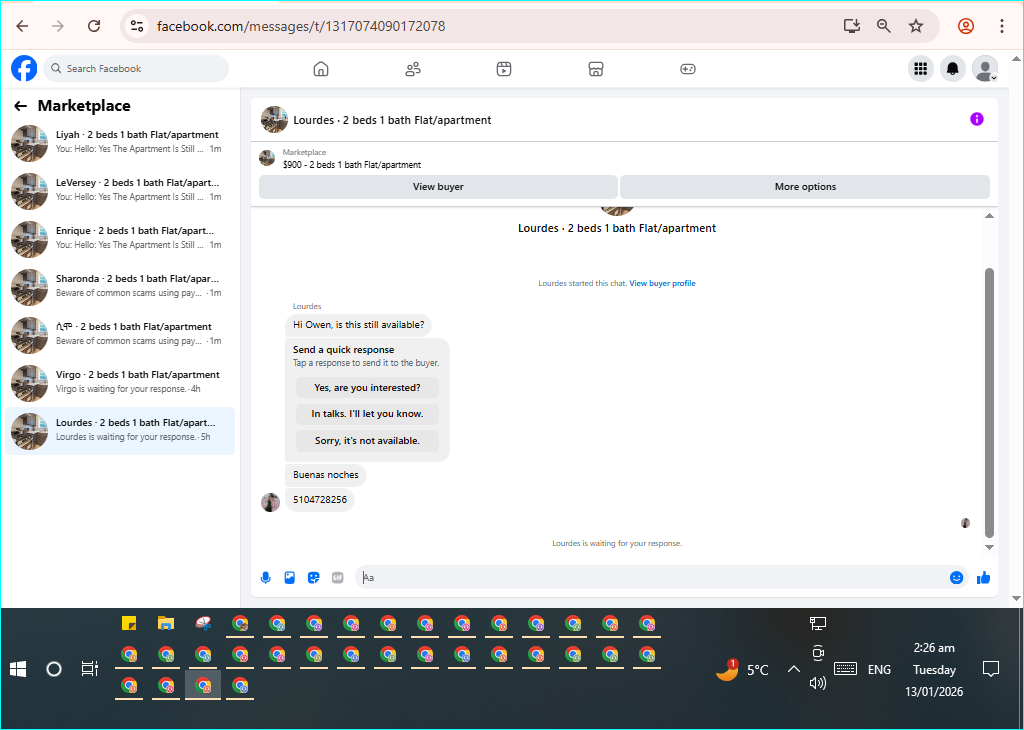The height and width of the screenshot is (730, 1024).
Task: Click Lourdes's avatar beside phone number message
Action: click(270, 502)
